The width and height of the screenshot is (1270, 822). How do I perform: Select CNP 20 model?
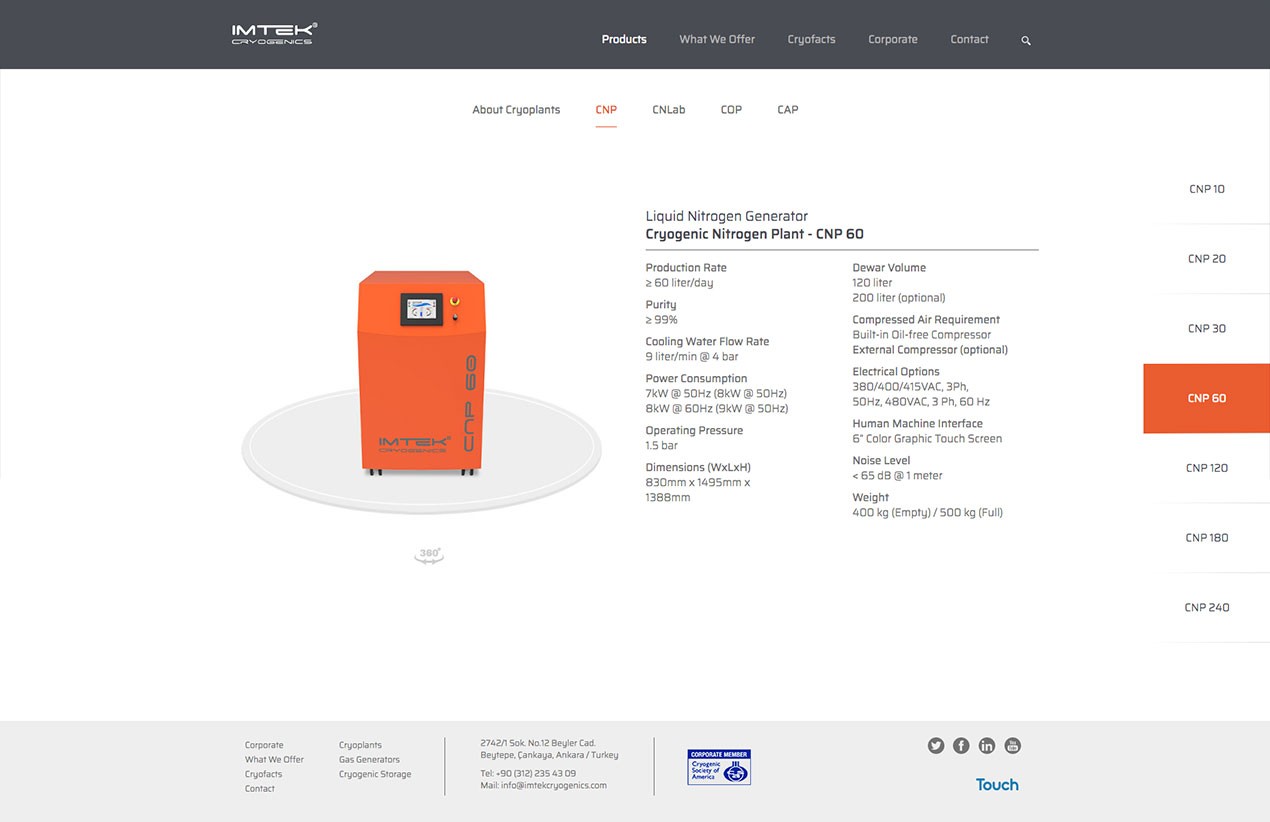[1206, 259]
